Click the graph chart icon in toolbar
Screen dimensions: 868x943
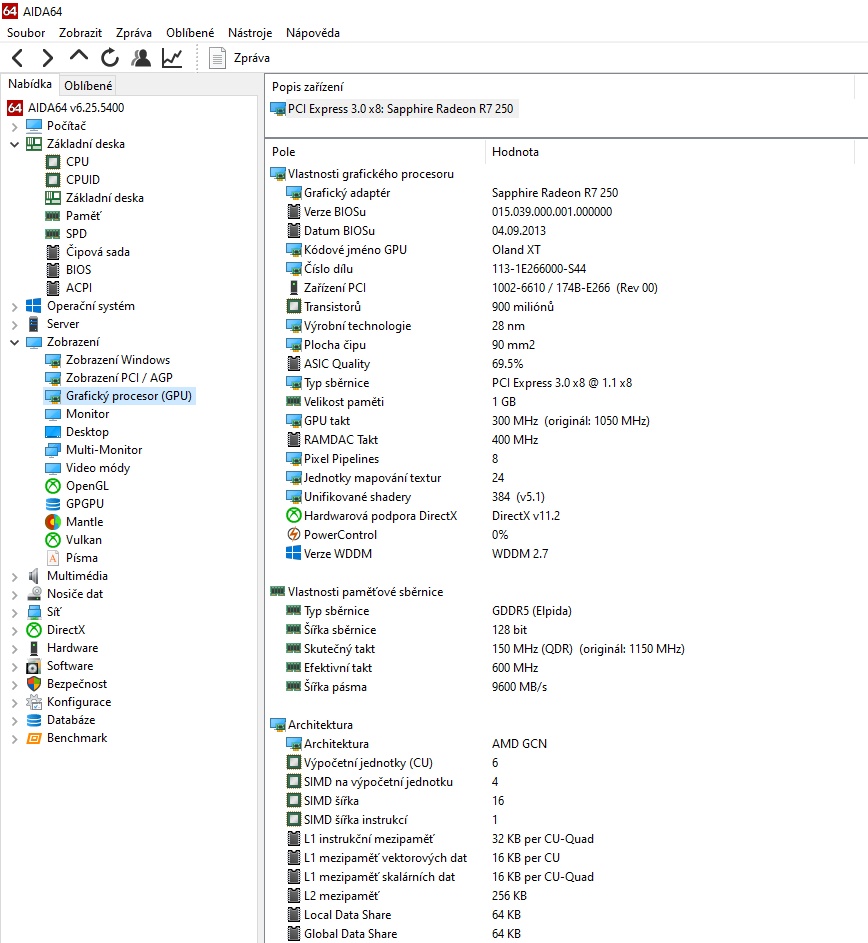coord(172,58)
